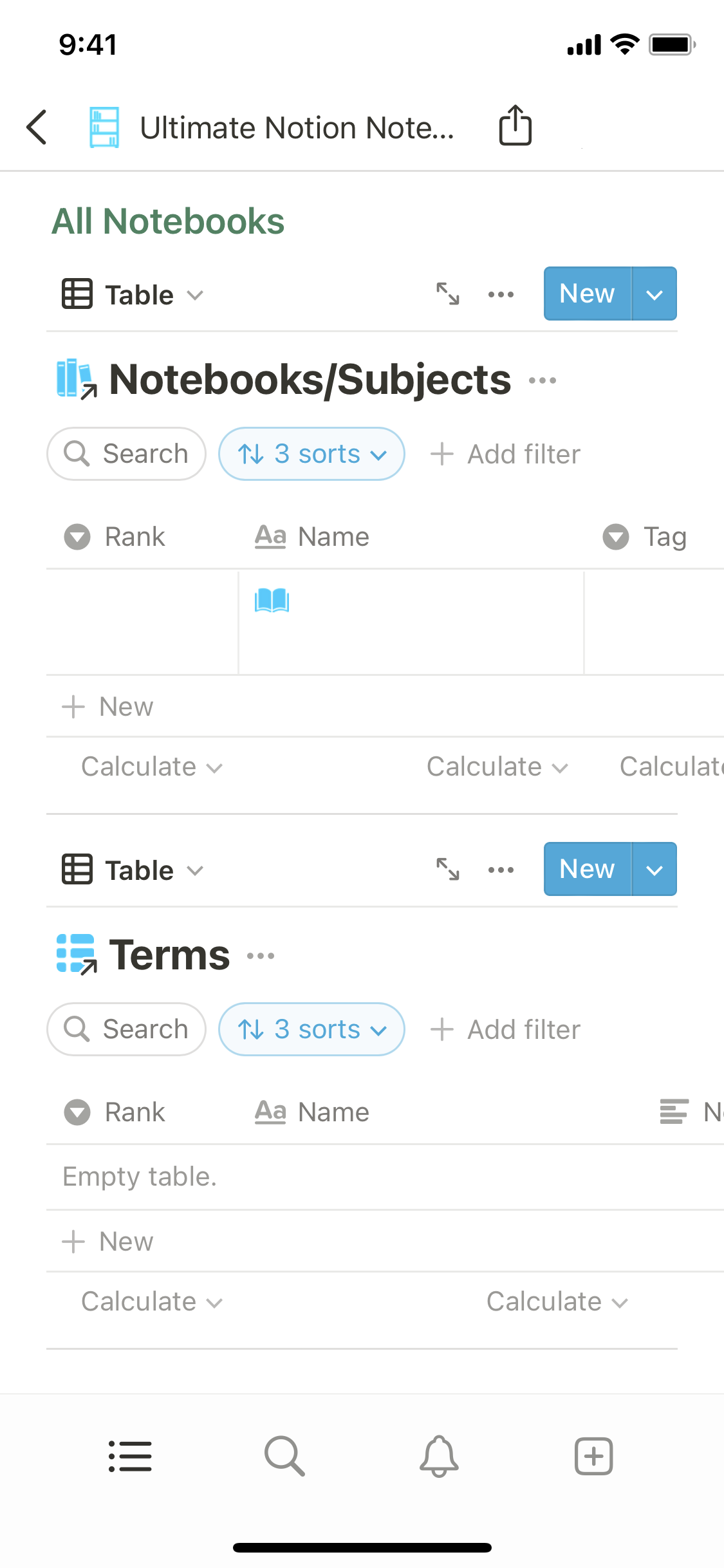Expand the Notebooks/Subjects table to full page
This screenshot has height=1568, width=724.
pos(448,294)
